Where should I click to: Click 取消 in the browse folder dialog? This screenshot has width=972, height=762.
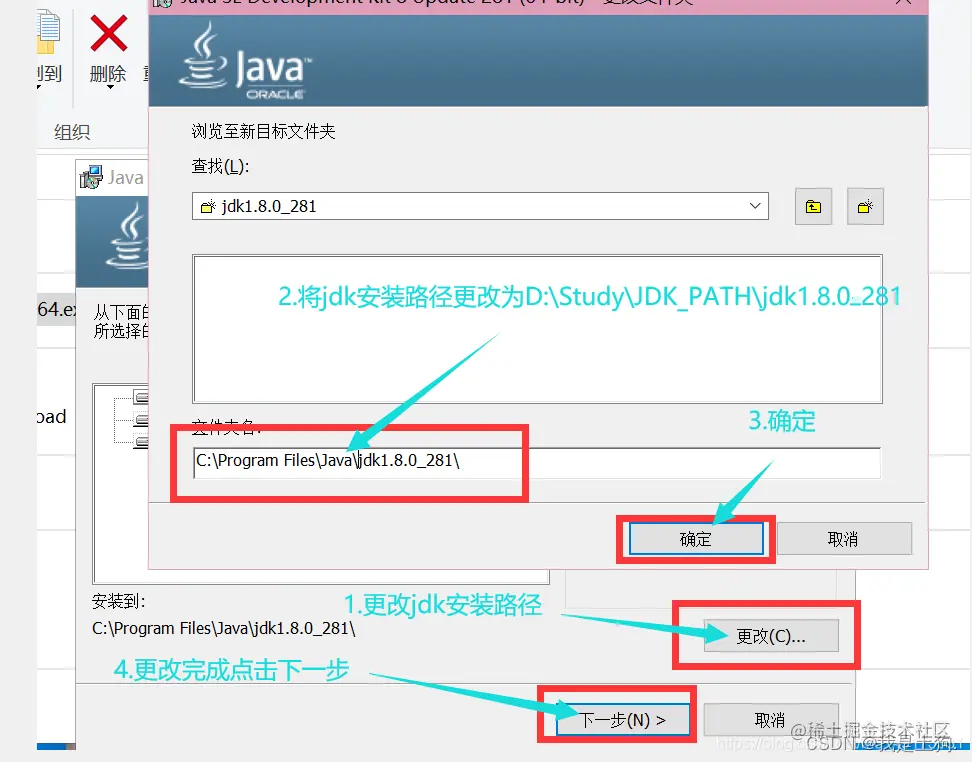click(x=844, y=539)
